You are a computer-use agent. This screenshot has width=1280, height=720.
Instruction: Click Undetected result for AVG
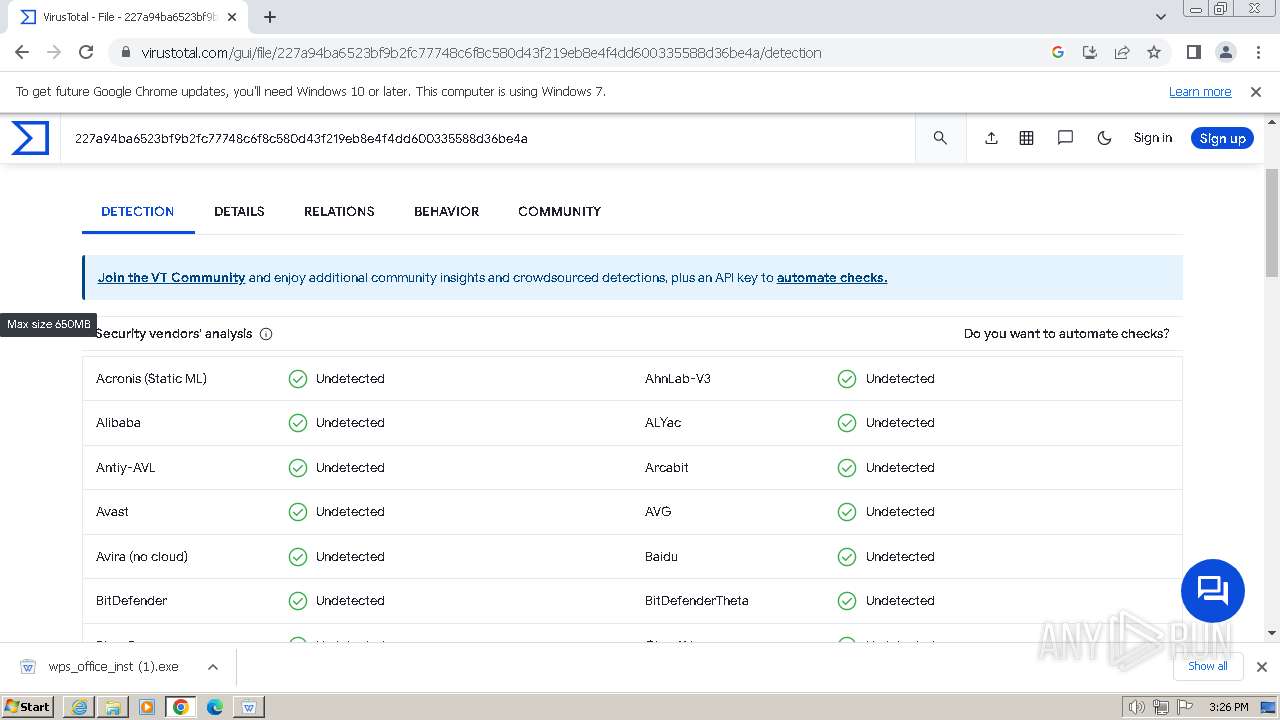point(900,512)
